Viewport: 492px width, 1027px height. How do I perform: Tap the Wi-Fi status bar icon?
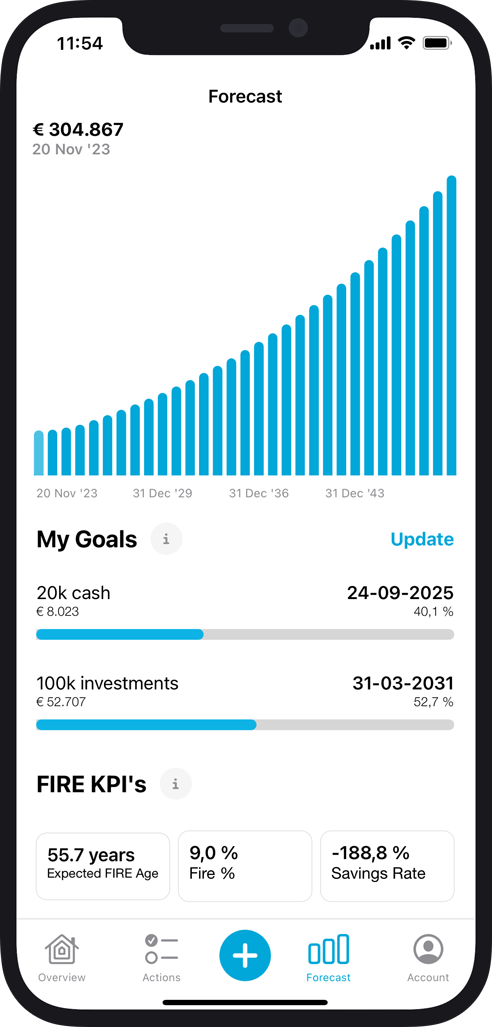[407, 43]
